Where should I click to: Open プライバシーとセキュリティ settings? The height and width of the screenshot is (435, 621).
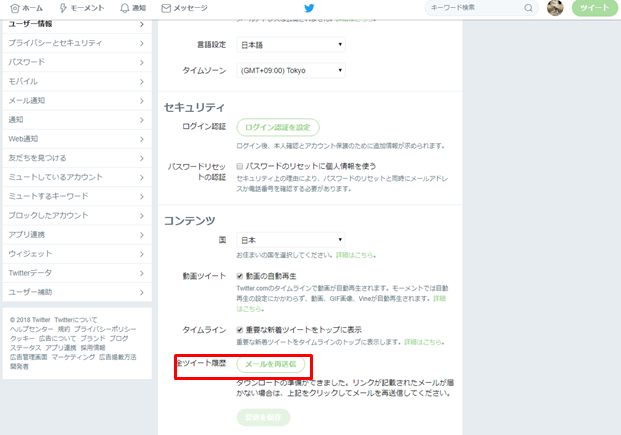click(x=77, y=43)
